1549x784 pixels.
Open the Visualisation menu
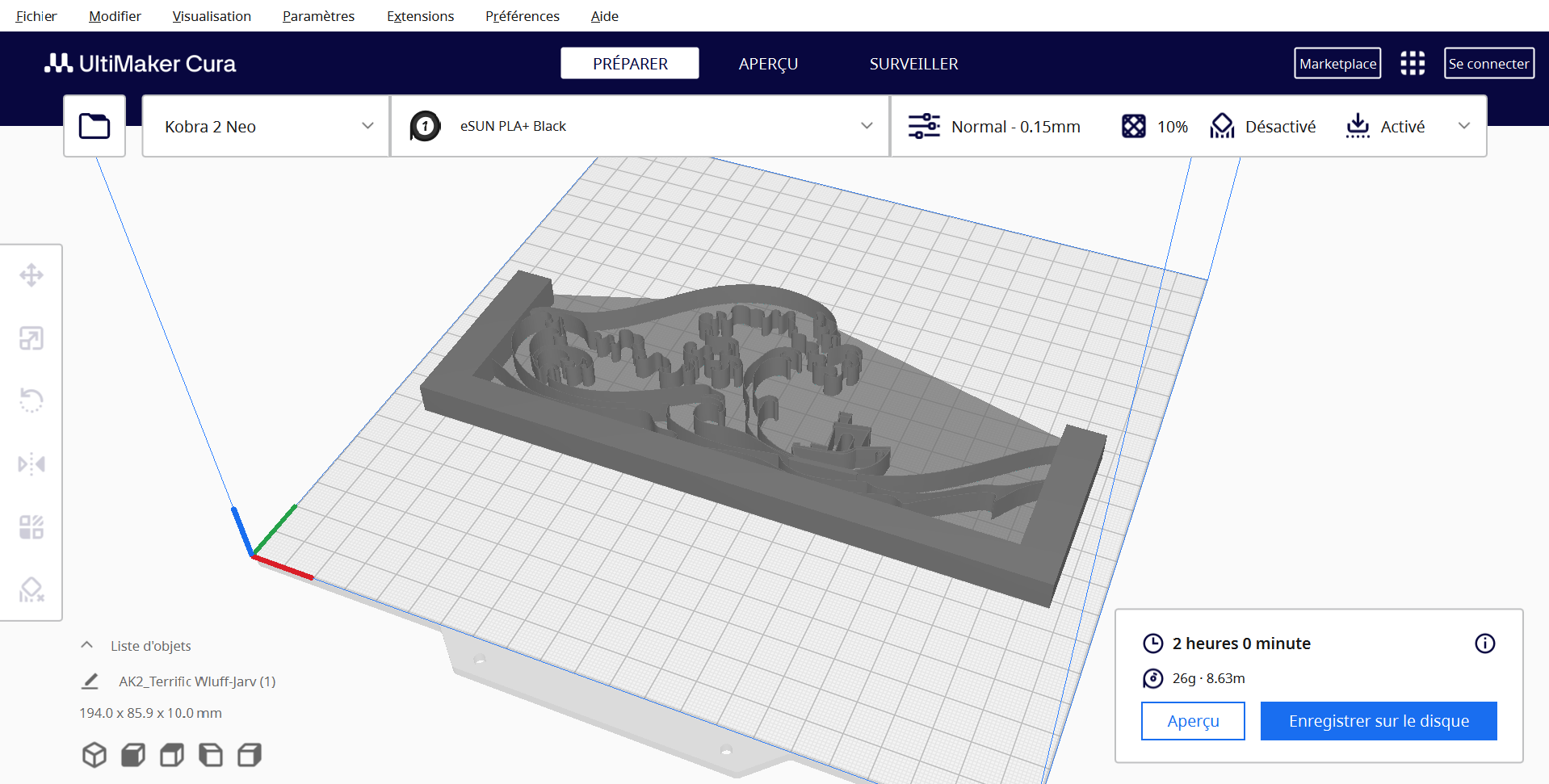point(212,16)
